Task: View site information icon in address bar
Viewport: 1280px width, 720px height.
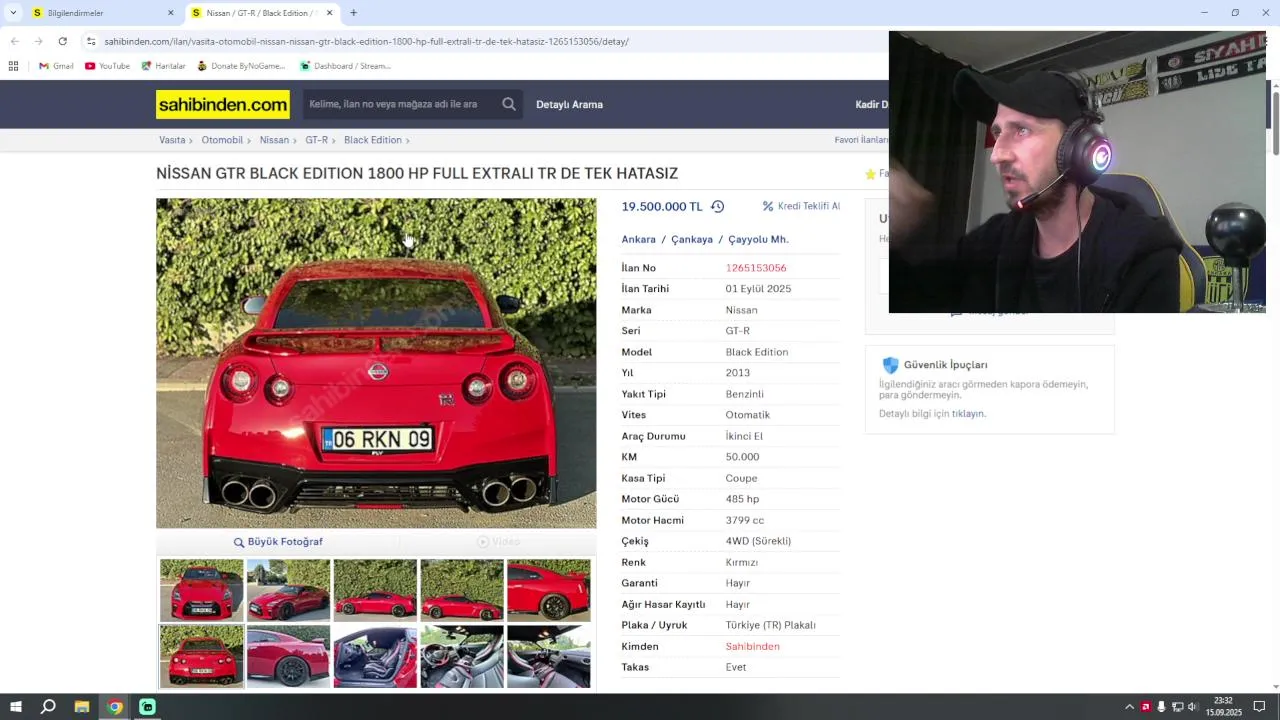Action: [x=91, y=41]
